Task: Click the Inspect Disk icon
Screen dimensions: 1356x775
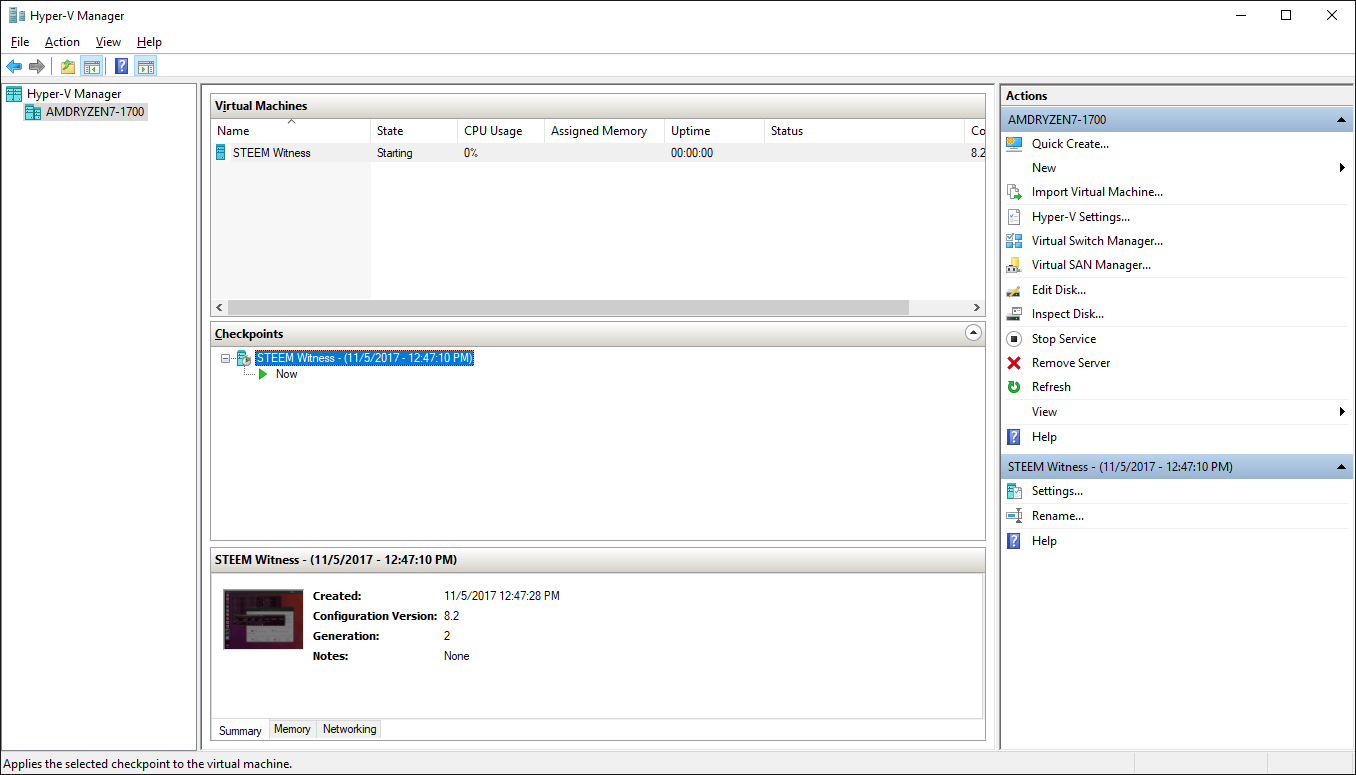Action: coord(1014,314)
